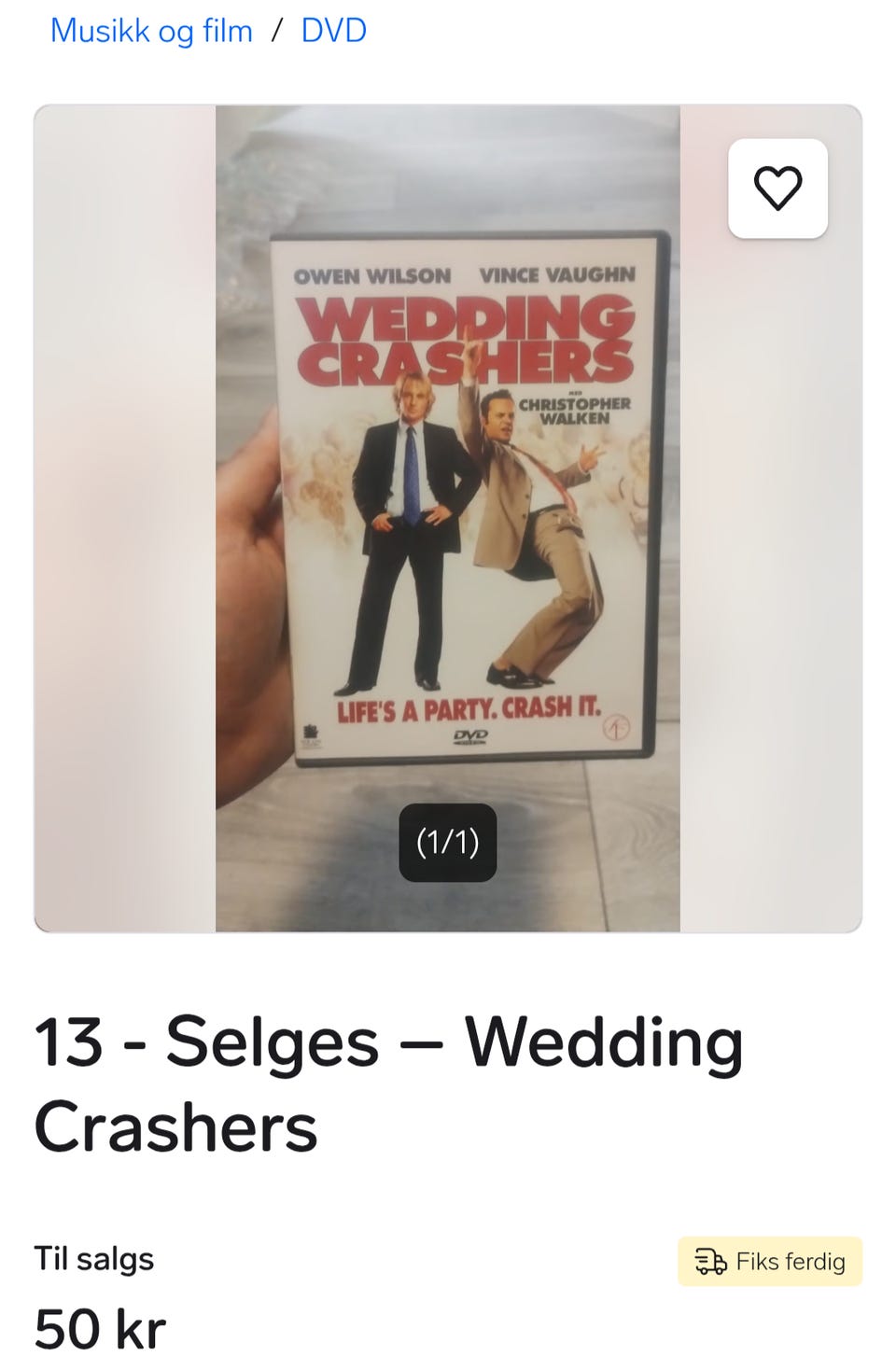Go to the DVD breadcrumb category

coord(333,31)
